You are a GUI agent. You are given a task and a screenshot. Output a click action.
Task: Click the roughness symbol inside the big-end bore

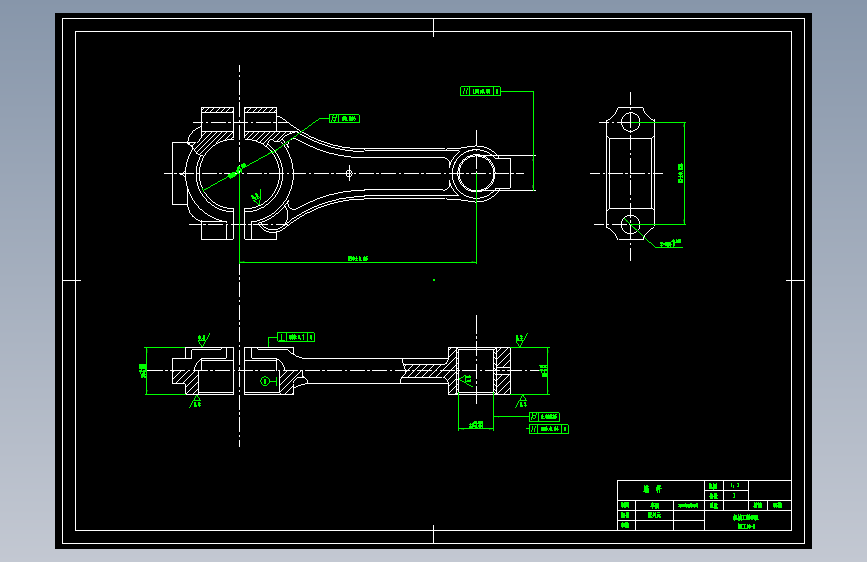click(x=256, y=197)
